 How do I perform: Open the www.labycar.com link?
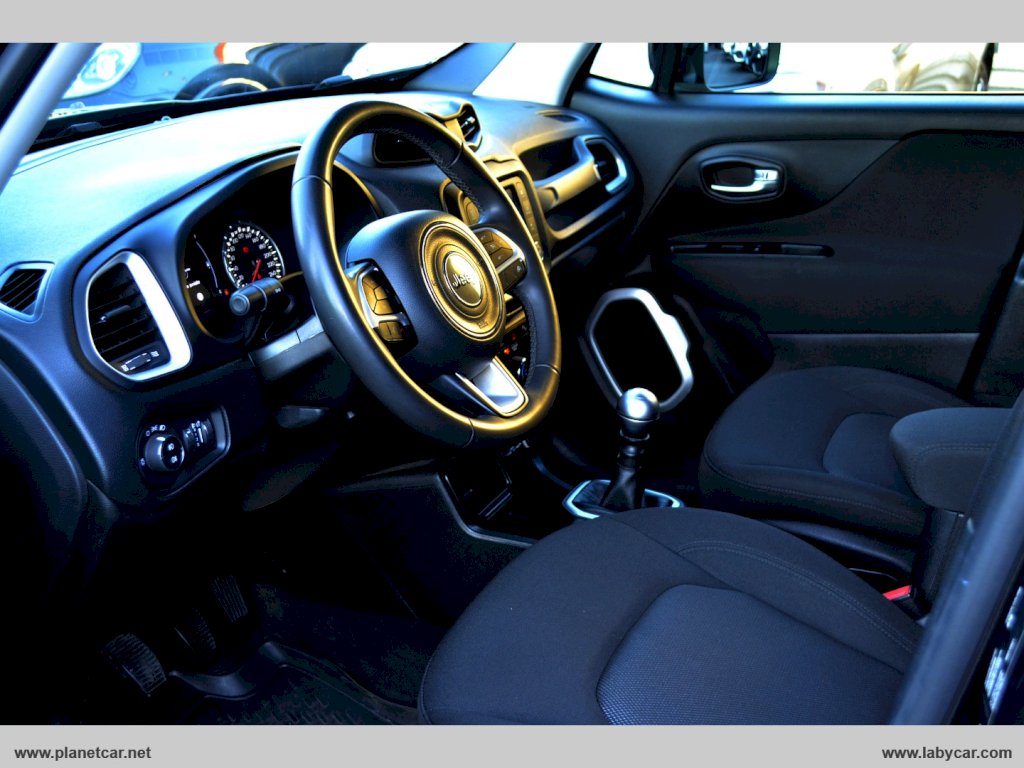[x=946, y=753]
